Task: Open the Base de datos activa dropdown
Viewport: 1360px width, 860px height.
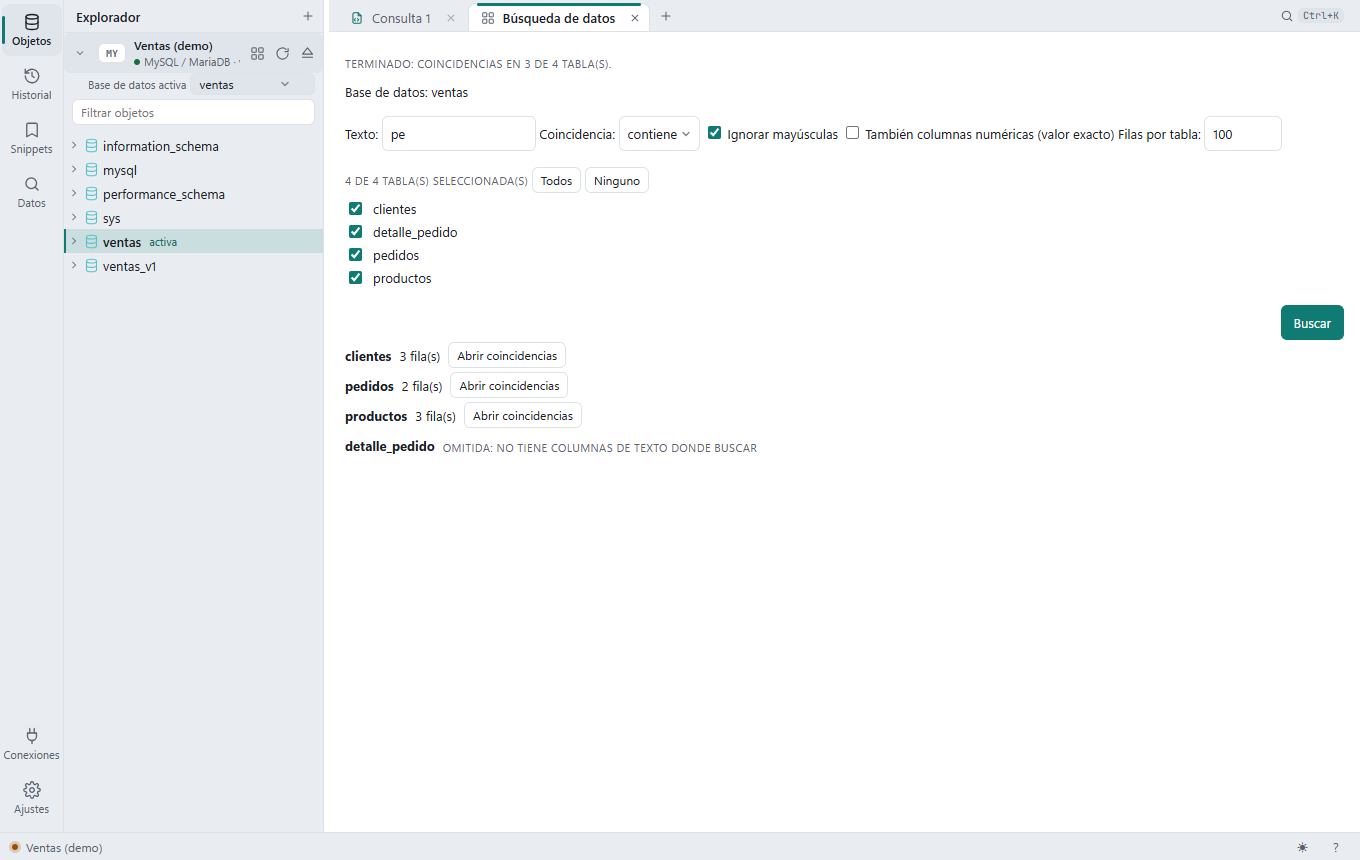Action: click(x=252, y=85)
